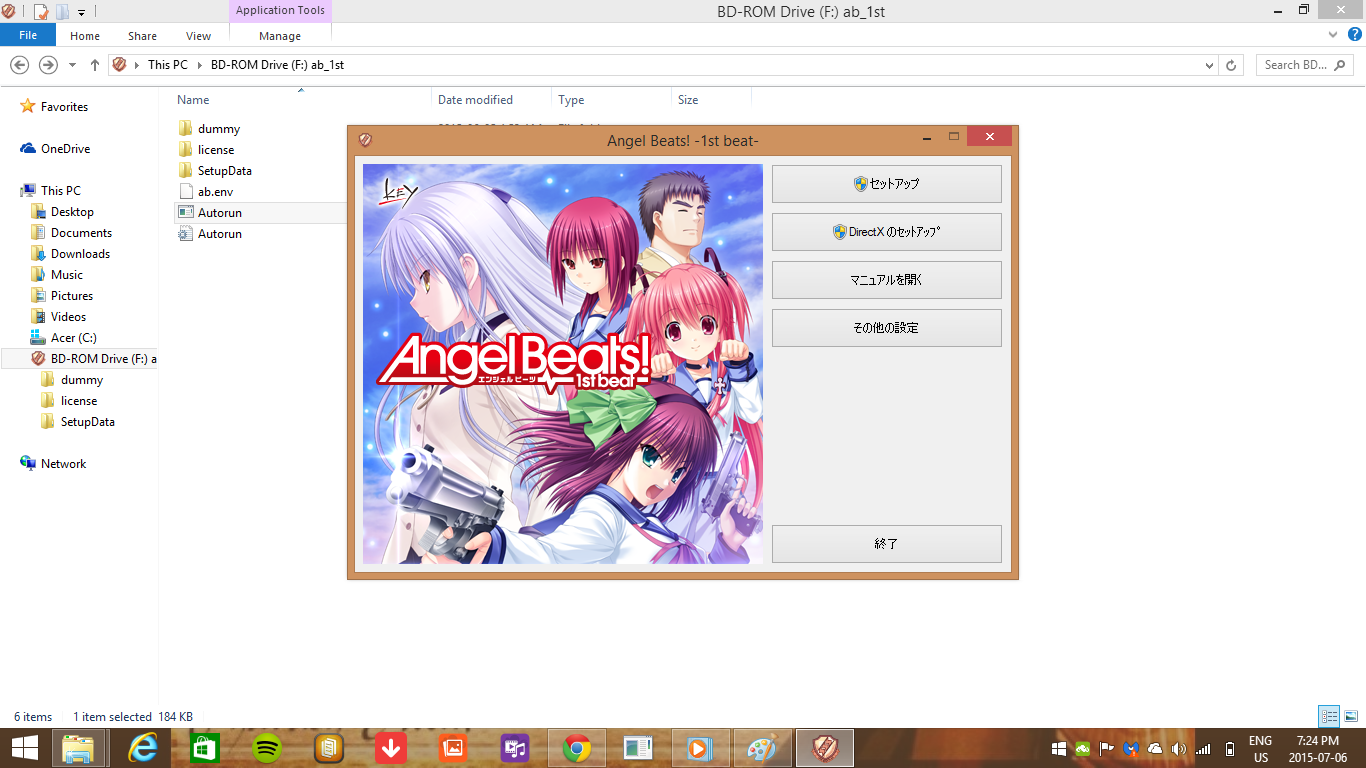Open Spotify from the taskbar

[x=267, y=747]
